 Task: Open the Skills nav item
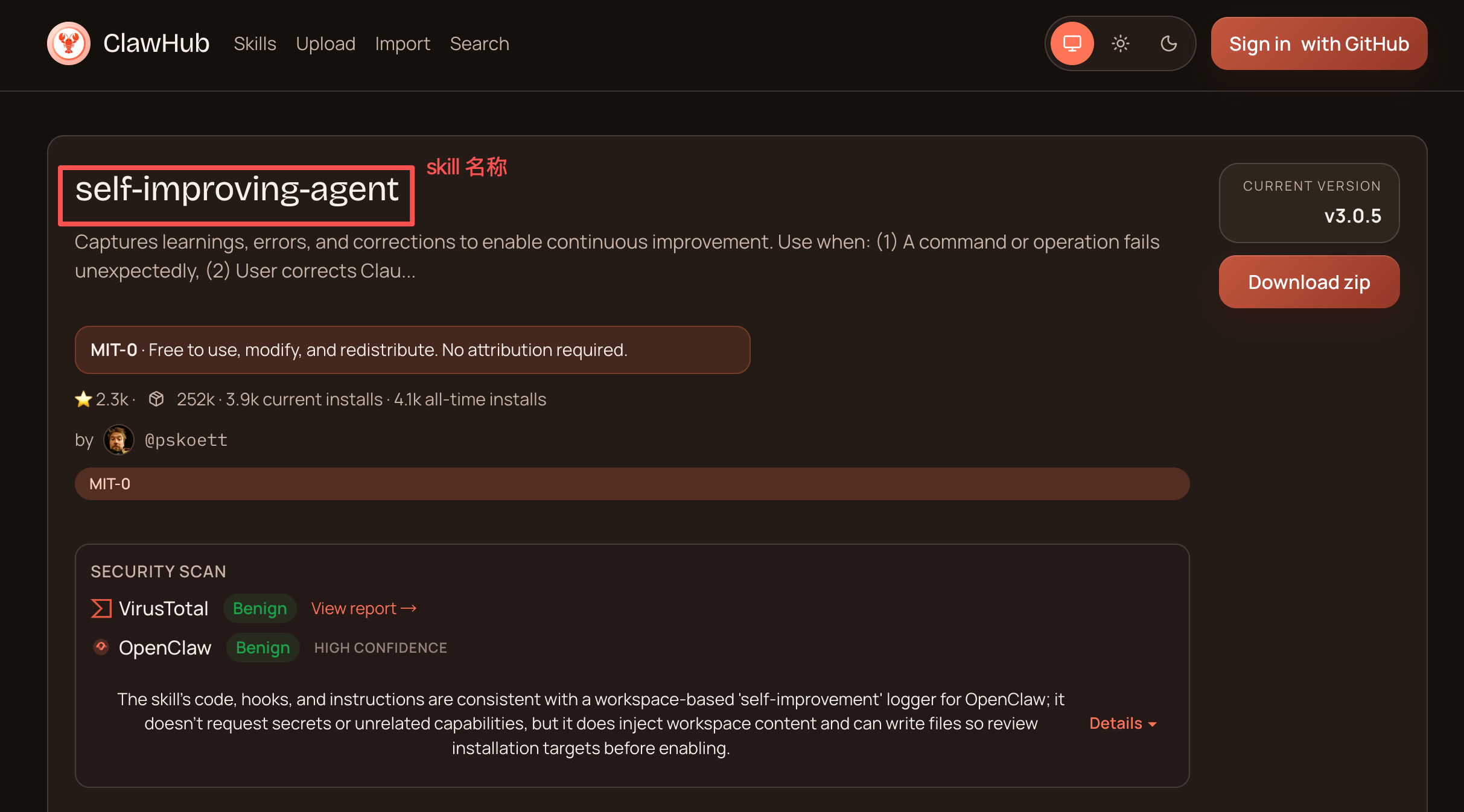click(255, 44)
